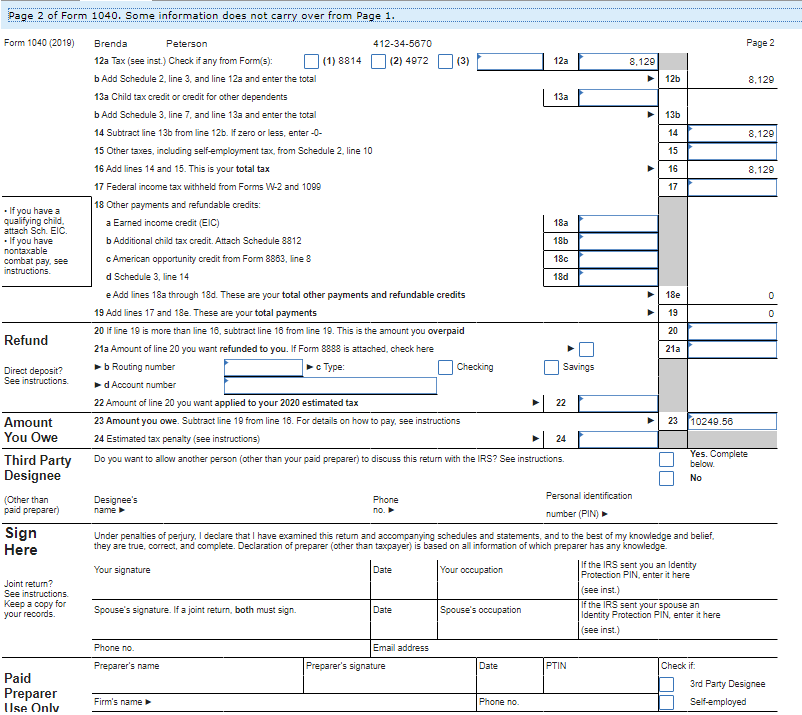Click the line 13a child tax credit field

click(x=618, y=97)
